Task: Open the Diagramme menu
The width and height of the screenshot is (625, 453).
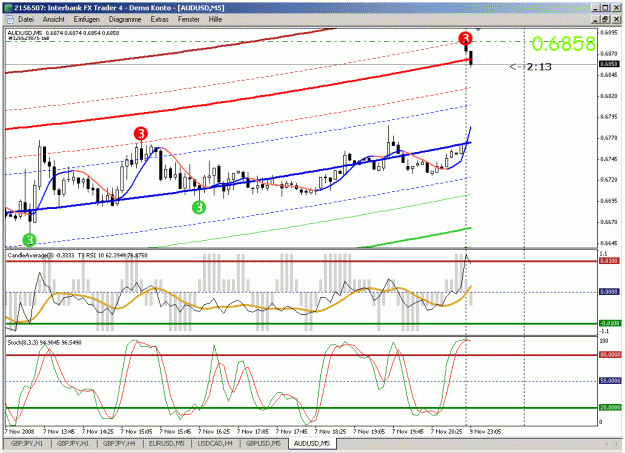Action: coord(125,19)
